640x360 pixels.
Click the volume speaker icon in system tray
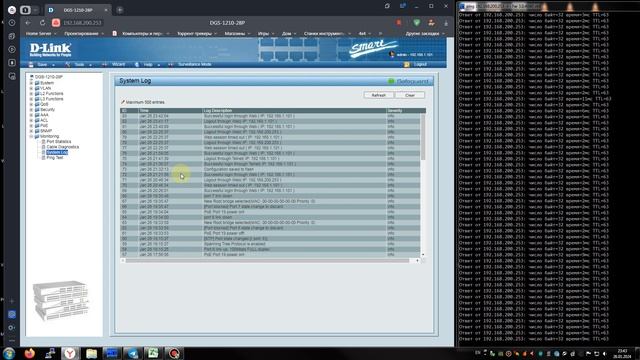[604, 353]
